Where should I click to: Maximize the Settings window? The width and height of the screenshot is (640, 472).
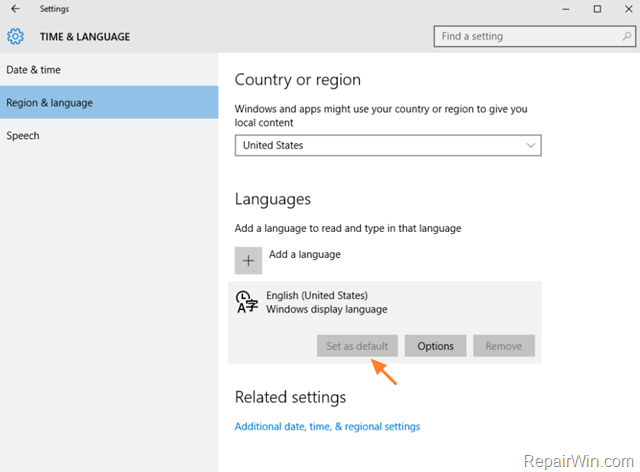[597, 9]
